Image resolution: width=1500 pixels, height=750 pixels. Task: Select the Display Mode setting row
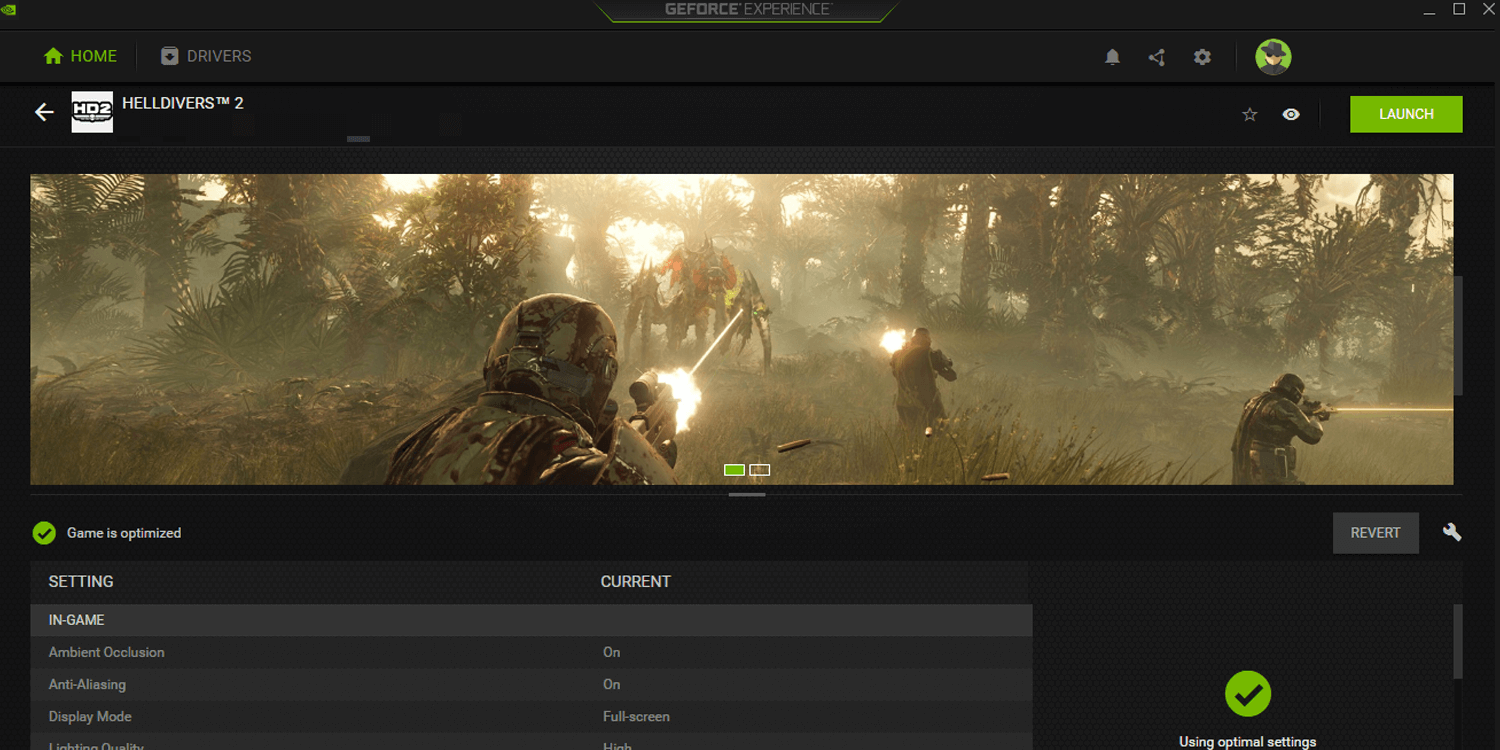[x=531, y=716]
